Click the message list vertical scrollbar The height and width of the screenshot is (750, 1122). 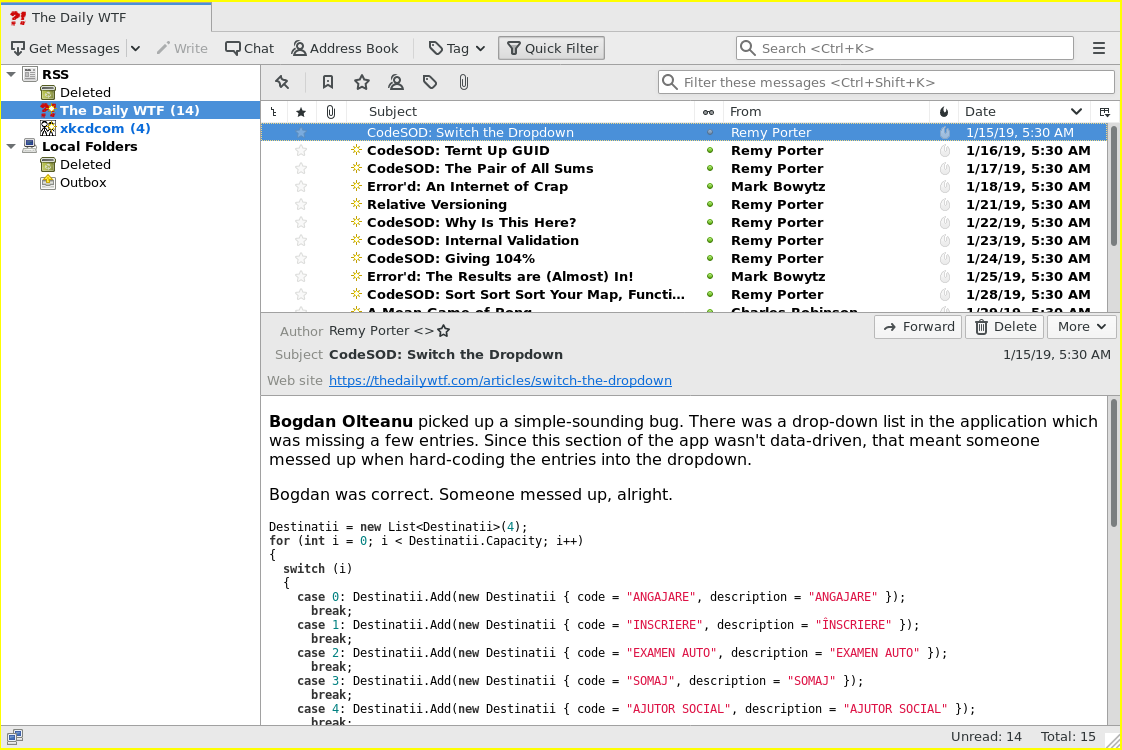1114,186
